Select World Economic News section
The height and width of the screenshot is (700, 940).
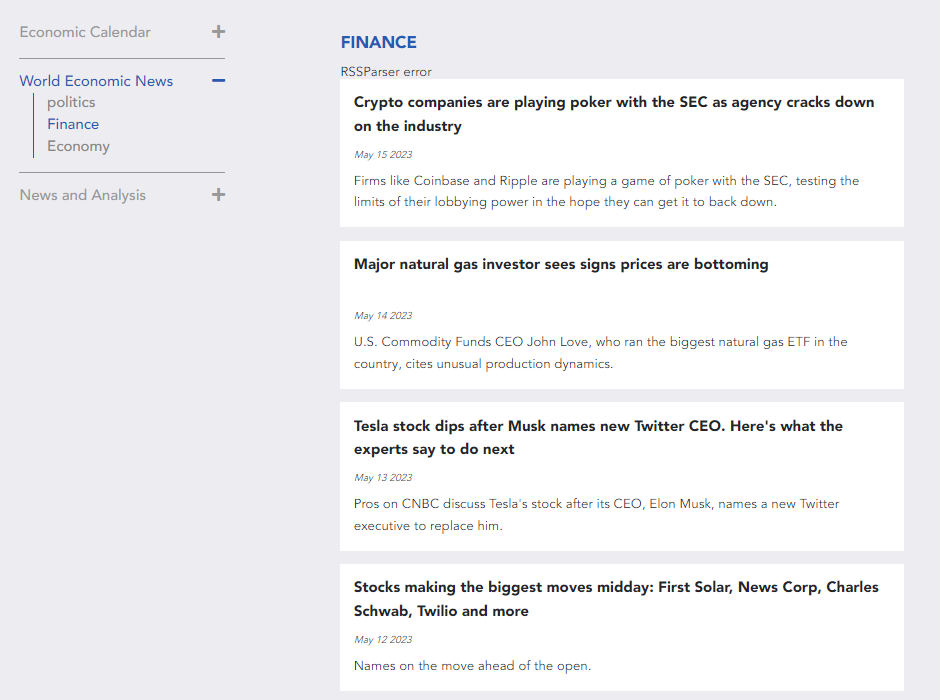pos(96,81)
